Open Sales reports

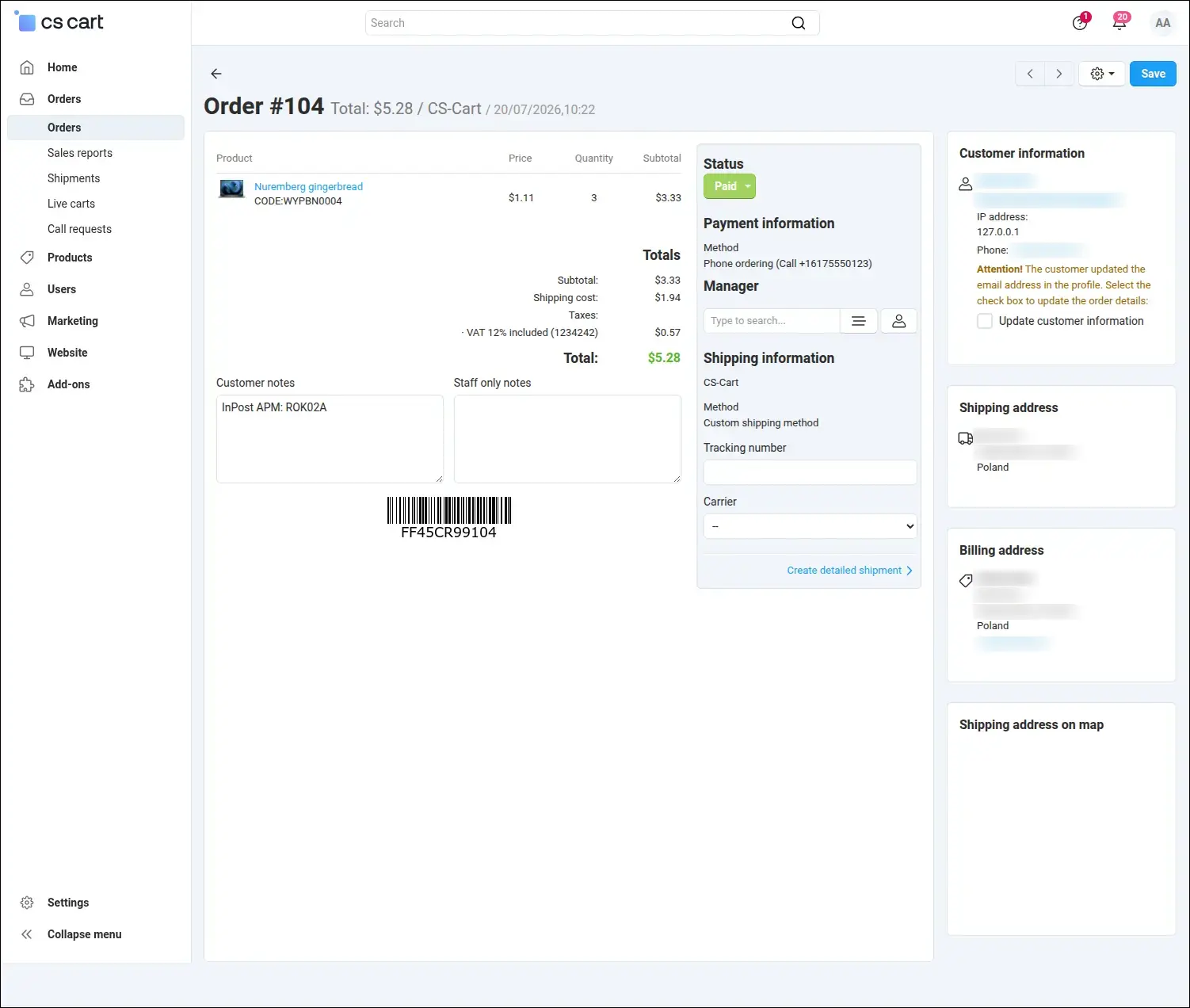[x=80, y=153]
